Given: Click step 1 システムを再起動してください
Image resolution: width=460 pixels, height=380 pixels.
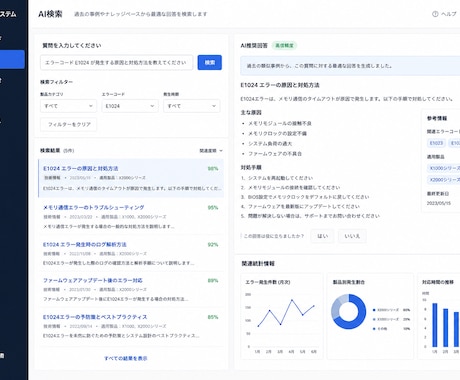Looking at the screenshot, I should [277, 178].
